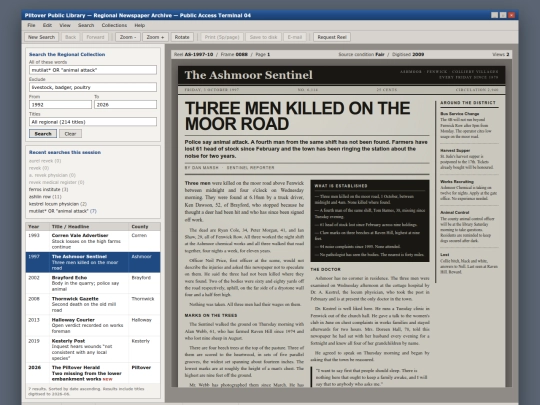Open the View menu

[65, 25]
